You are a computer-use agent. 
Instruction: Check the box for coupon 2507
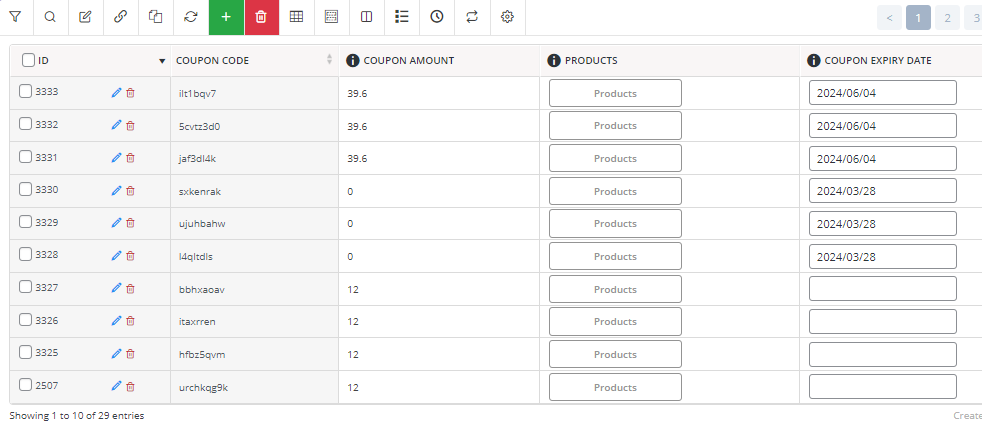coord(25,385)
